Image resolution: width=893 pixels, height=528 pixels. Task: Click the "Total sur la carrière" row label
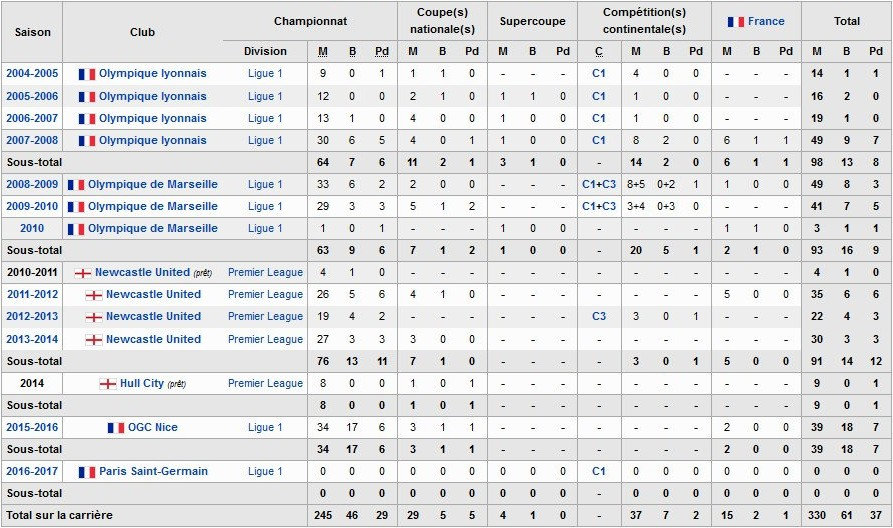coord(60,515)
